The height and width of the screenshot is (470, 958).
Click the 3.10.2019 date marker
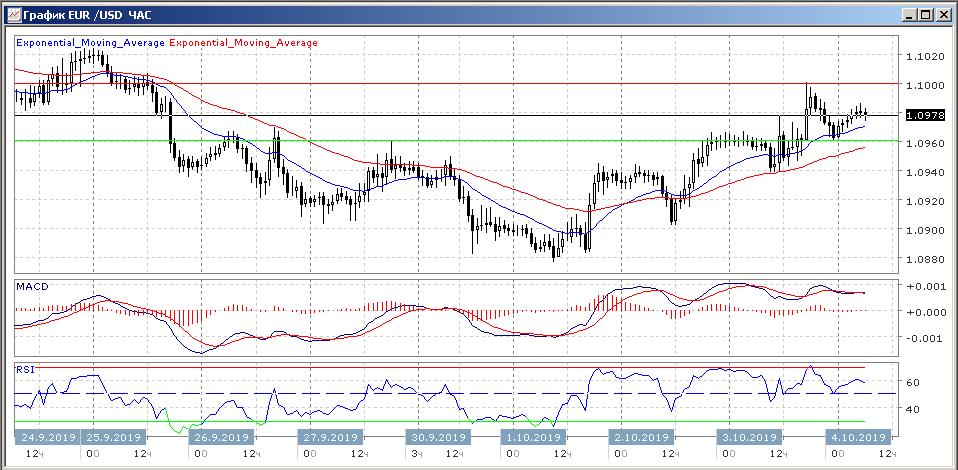pos(747,438)
